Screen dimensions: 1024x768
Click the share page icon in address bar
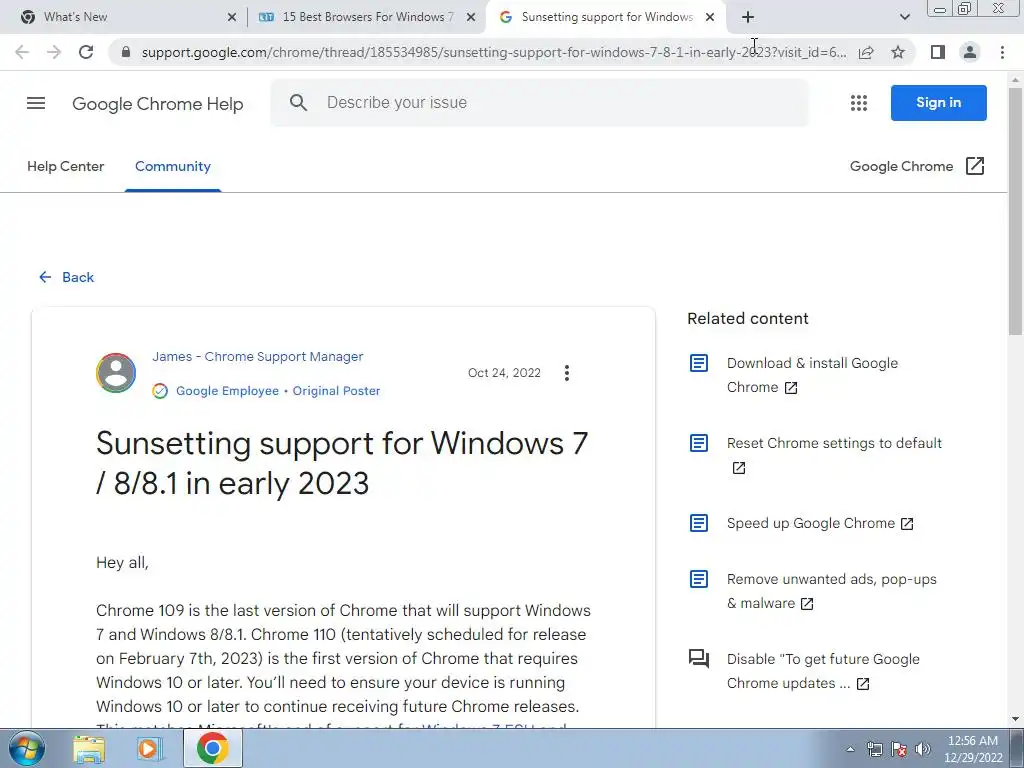coord(866,52)
